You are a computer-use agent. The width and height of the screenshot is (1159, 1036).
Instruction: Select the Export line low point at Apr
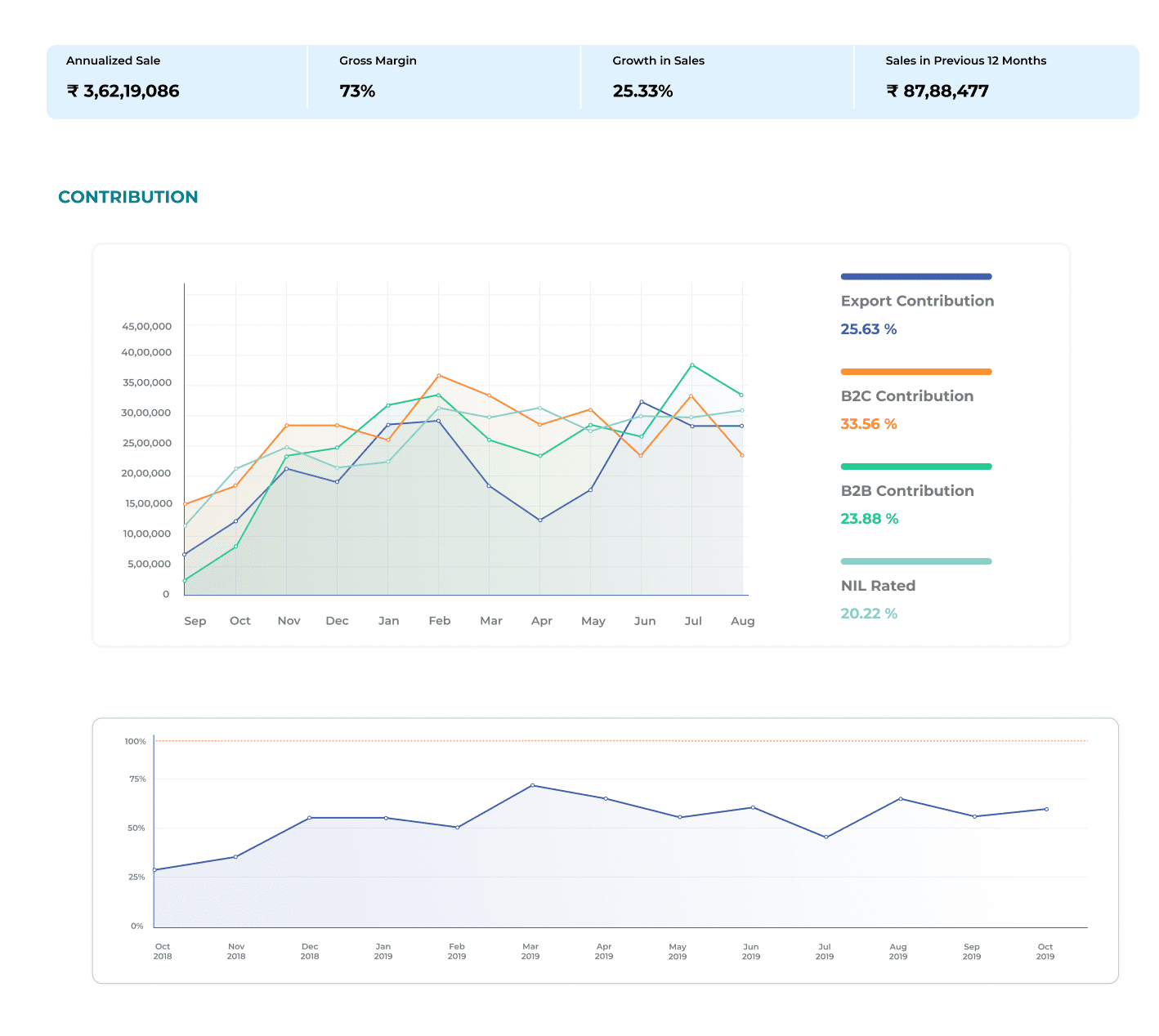point(540,520)
